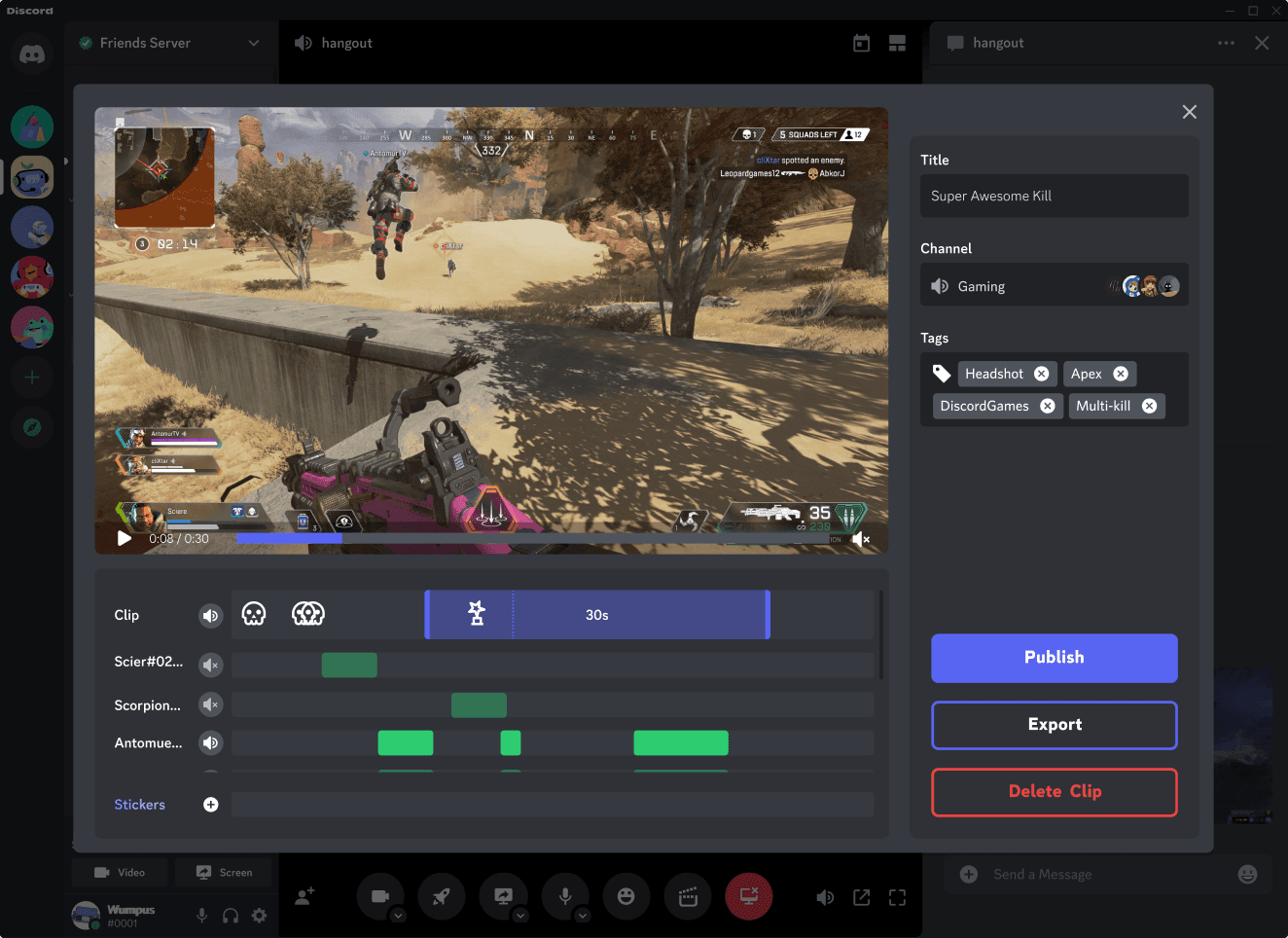Switch the grid layout view icon

point(897,43)
